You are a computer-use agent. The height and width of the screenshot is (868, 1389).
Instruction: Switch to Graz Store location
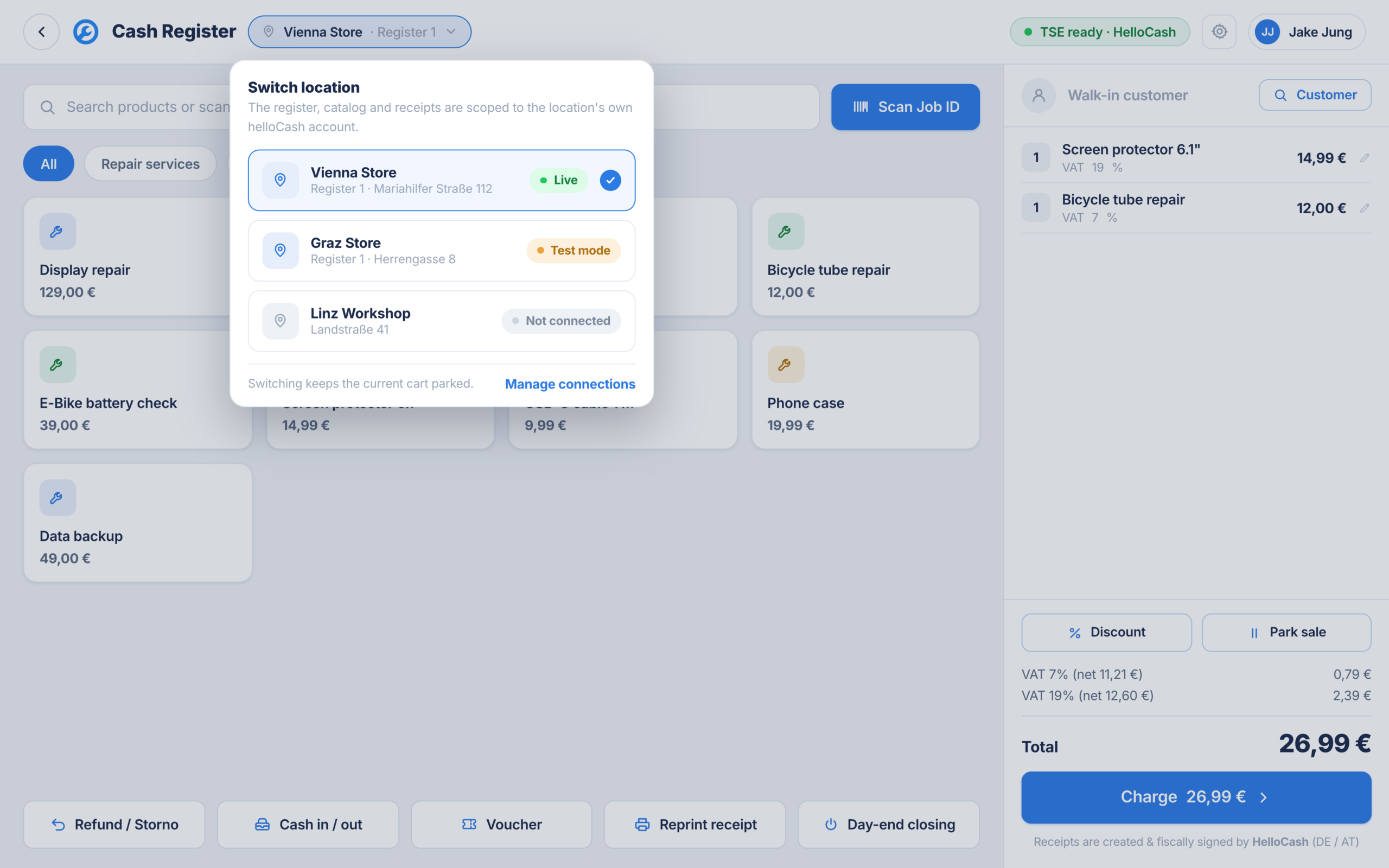(x=441, y=251)
